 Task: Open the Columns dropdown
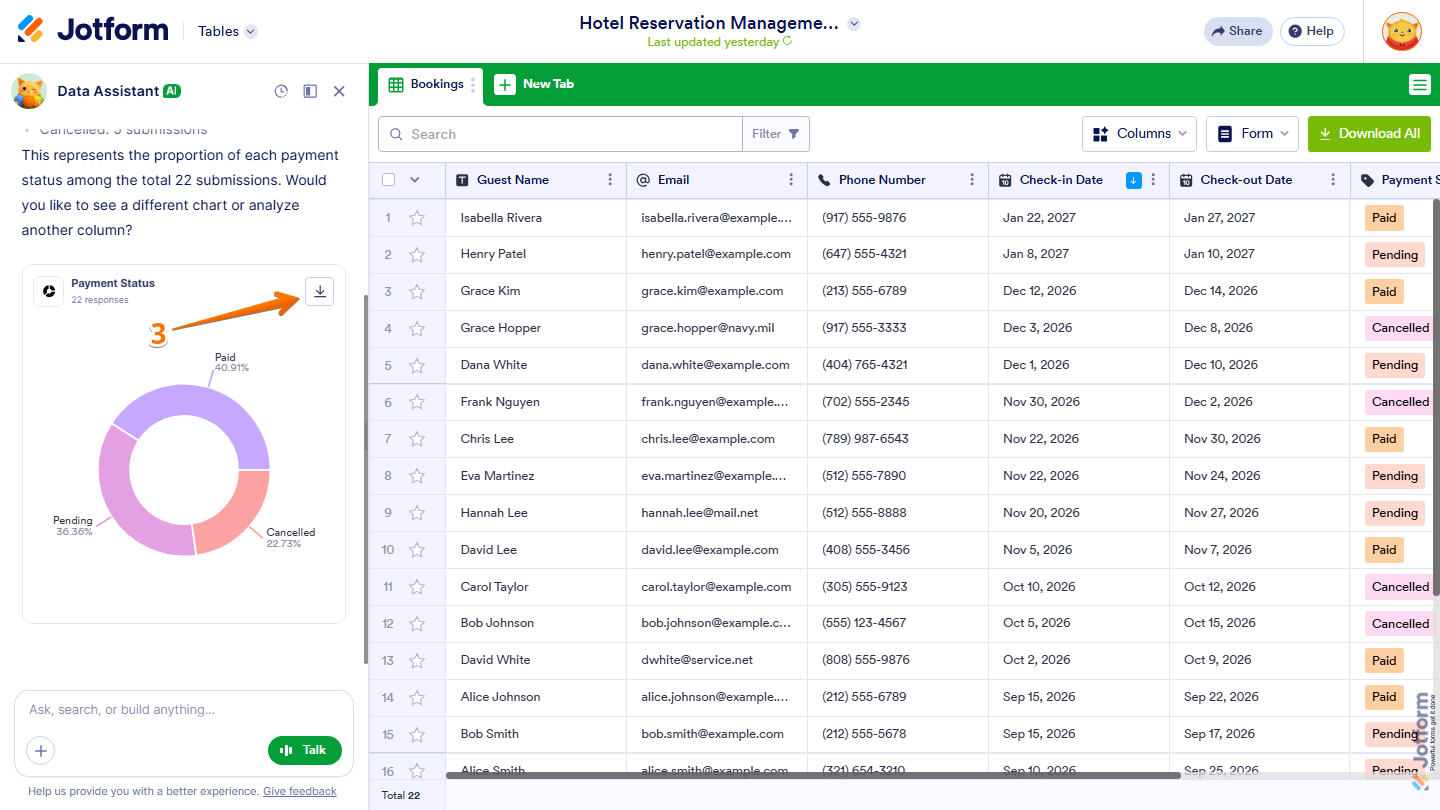[1140, 134]
